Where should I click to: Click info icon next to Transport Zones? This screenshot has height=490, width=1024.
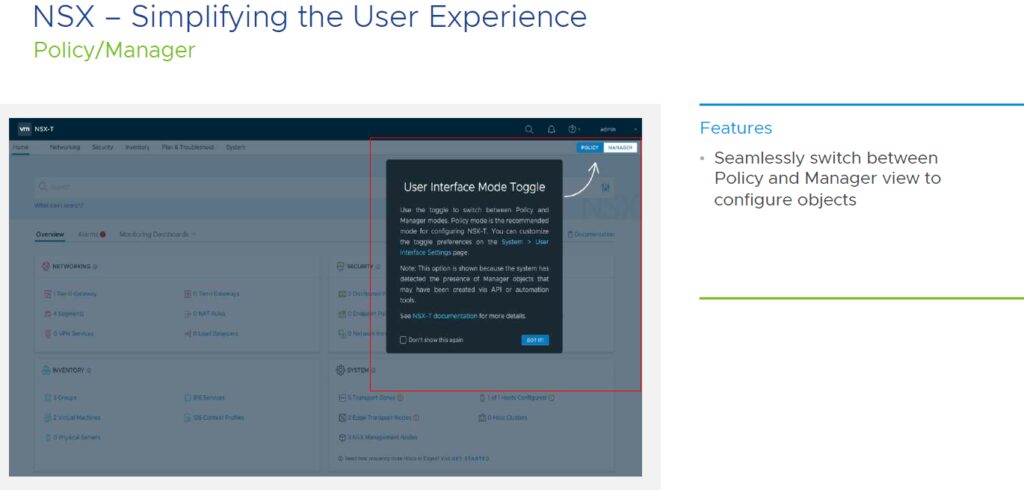tap(400, 397)
